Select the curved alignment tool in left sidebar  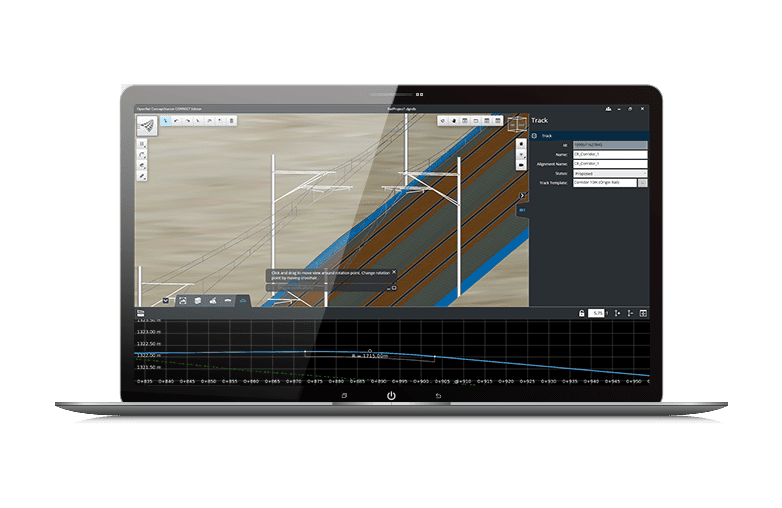tap(142, 155)
